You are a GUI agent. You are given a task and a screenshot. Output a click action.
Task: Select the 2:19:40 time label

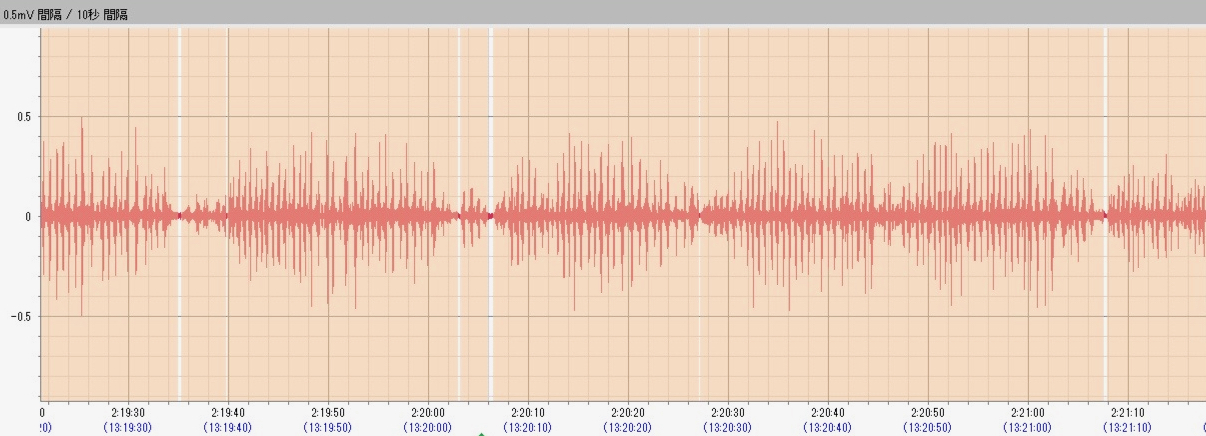point(228,412)
